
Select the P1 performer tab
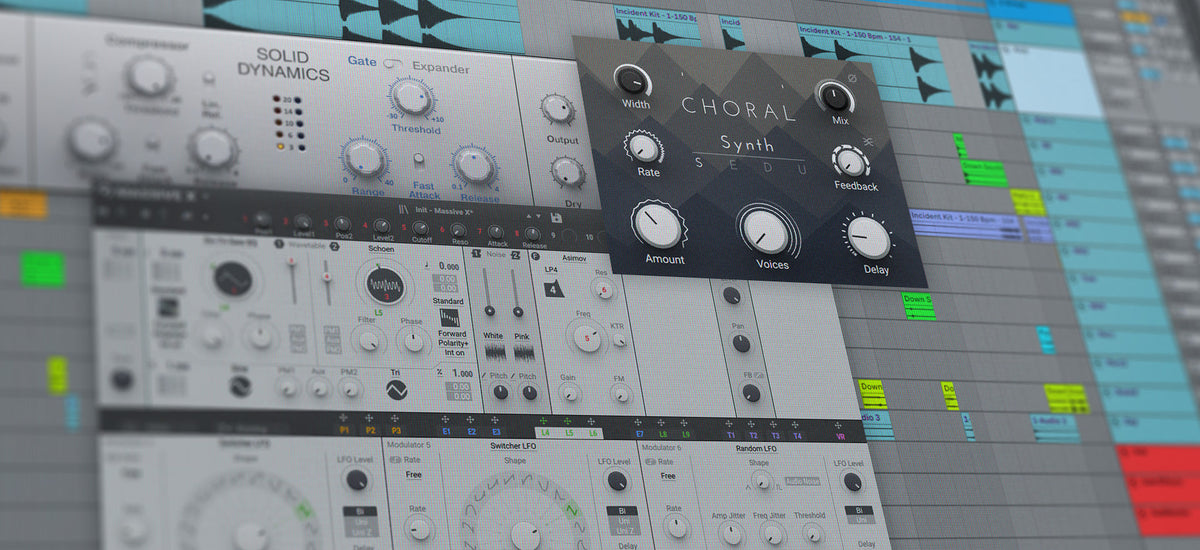click(x=344, y=429)
